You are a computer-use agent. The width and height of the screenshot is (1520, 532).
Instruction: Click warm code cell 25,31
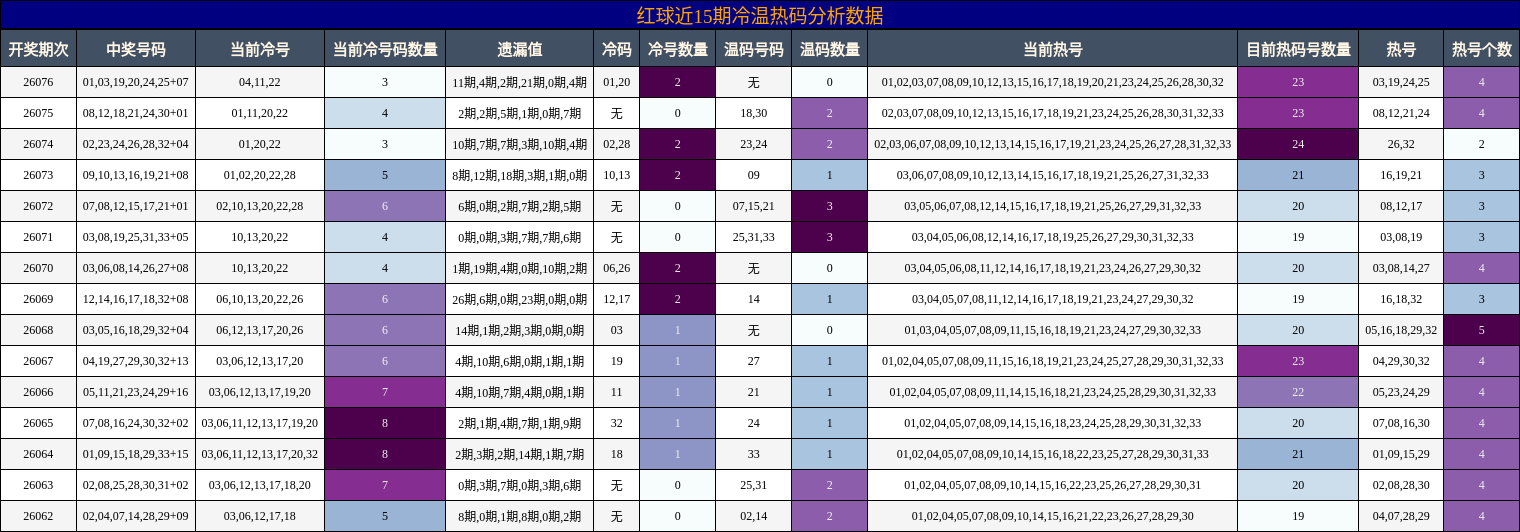point(754,485)
